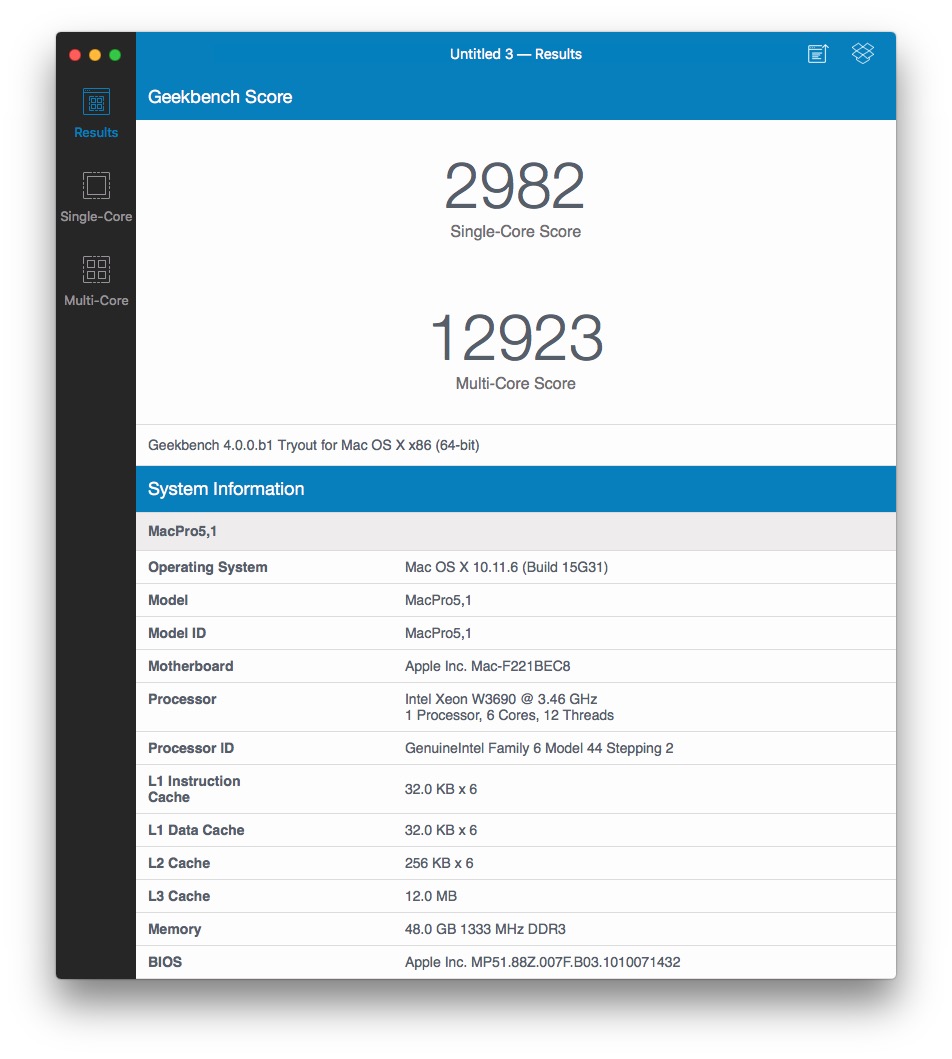Click the Dropbox icon in title bar
Image resolution: width=952 pixels, height=1059 pixels.
pyautogui.click(x=863, y=53)
